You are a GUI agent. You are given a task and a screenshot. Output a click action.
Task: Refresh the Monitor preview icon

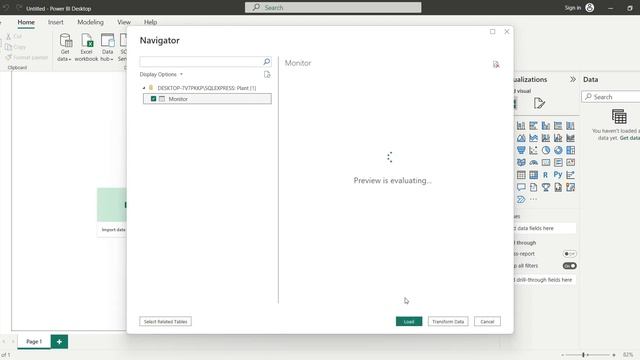(x=496, y=64)
